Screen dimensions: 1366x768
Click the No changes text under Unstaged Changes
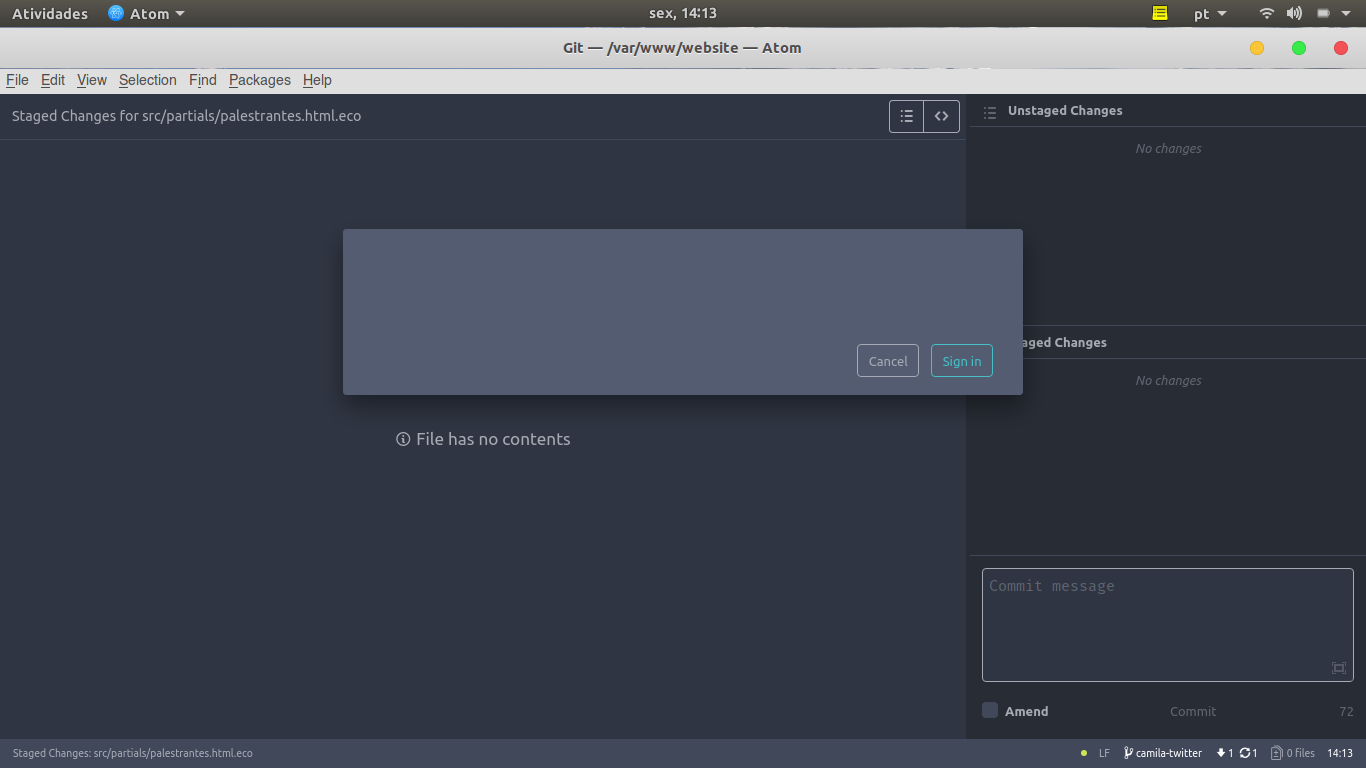1168,148
